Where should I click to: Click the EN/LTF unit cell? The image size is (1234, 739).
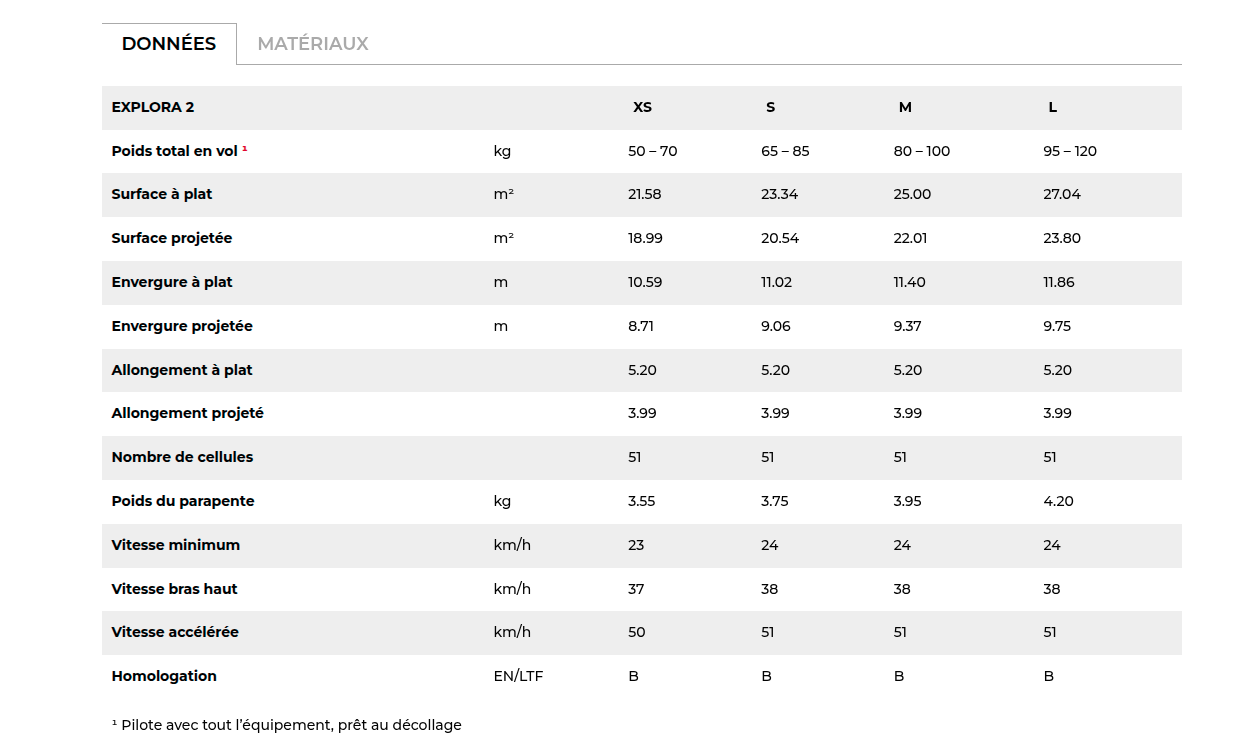518,676
